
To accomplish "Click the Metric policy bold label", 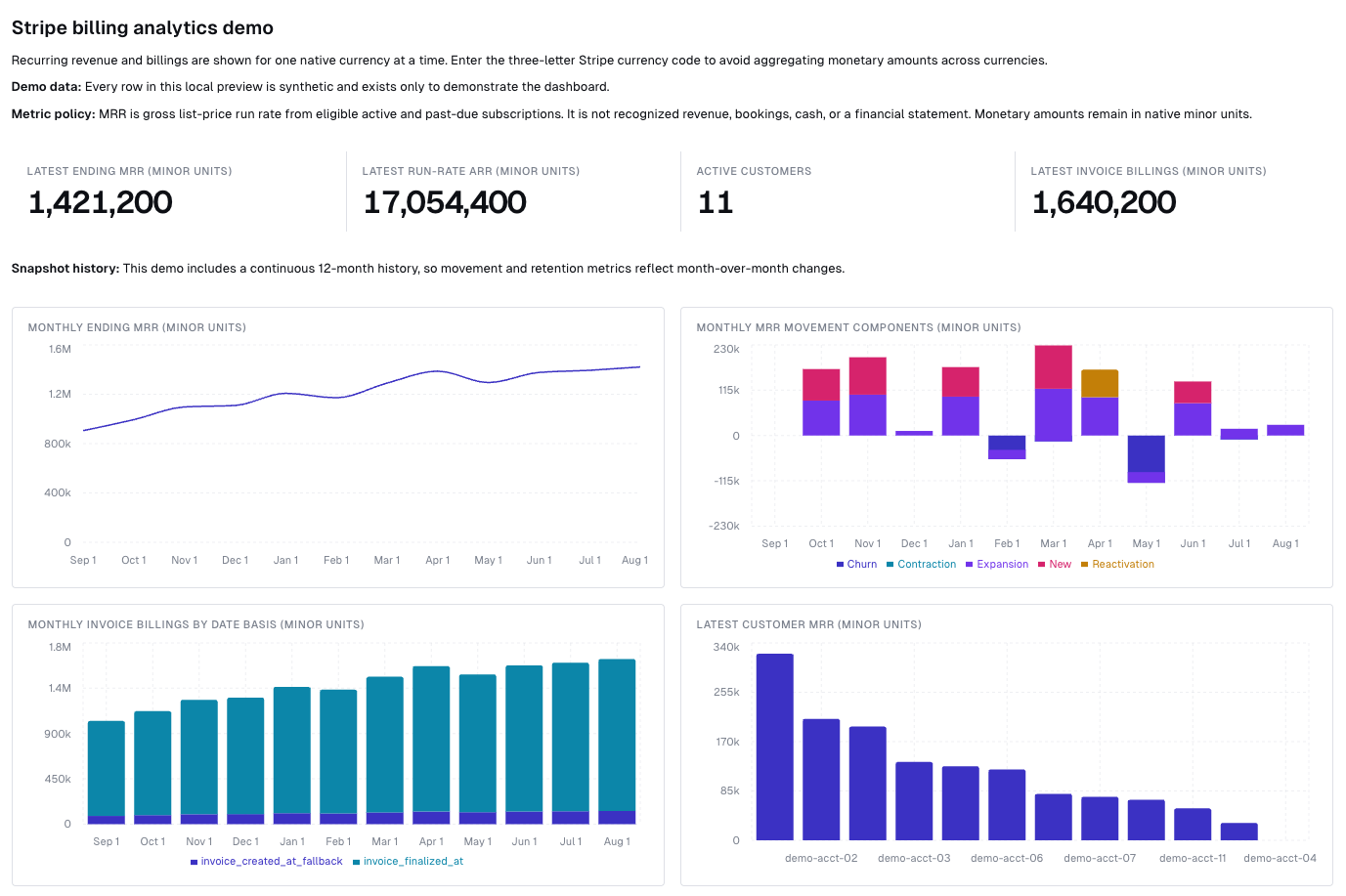I will [x=53, y=114].
